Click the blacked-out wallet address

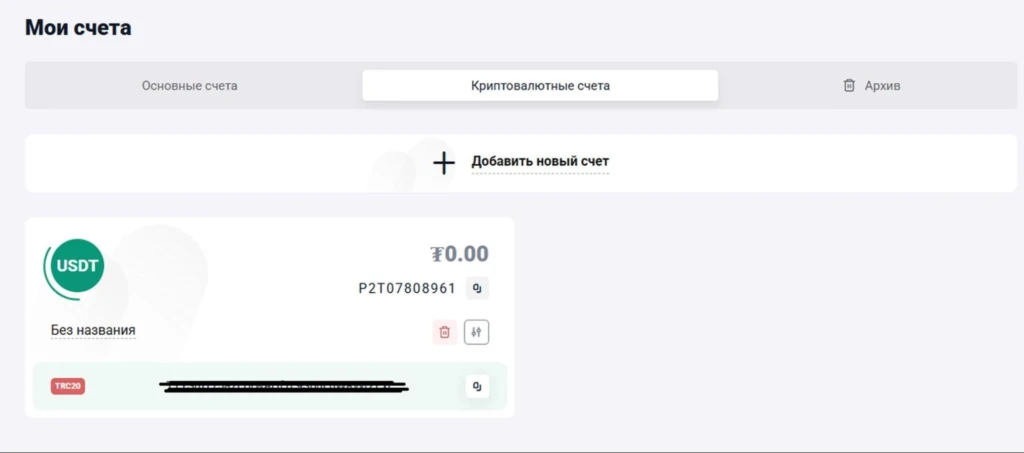pos(284,386)
